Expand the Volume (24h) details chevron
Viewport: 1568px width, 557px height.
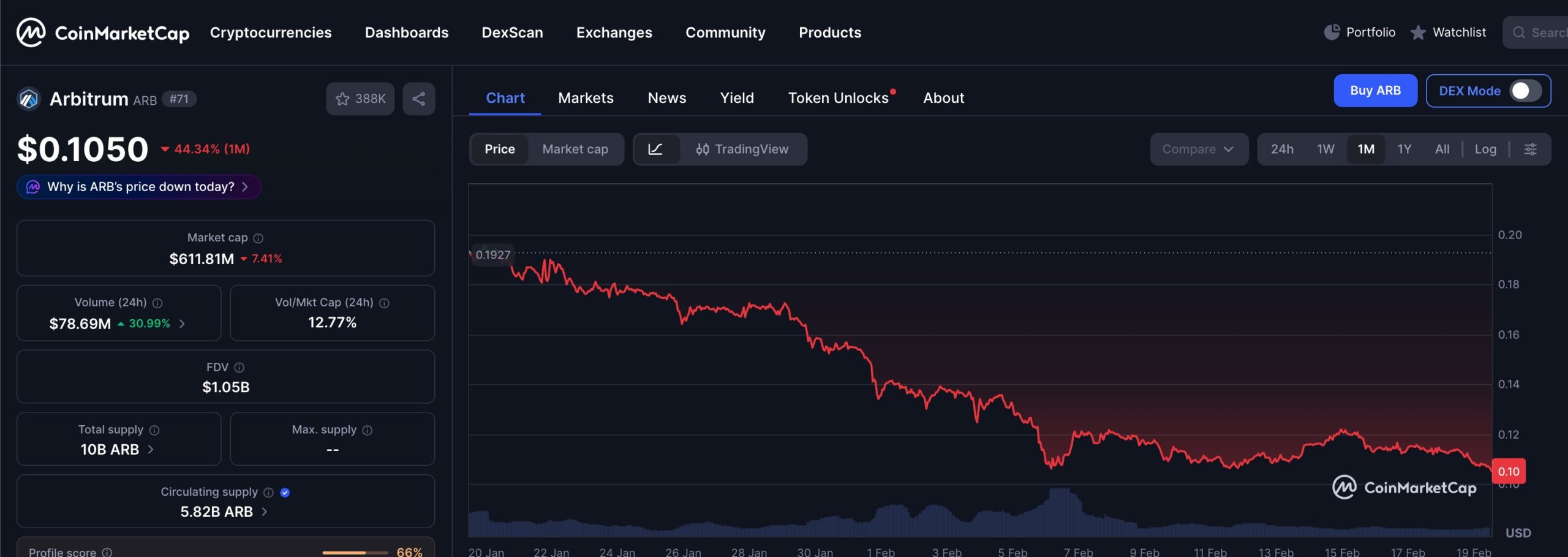point(182,324)
